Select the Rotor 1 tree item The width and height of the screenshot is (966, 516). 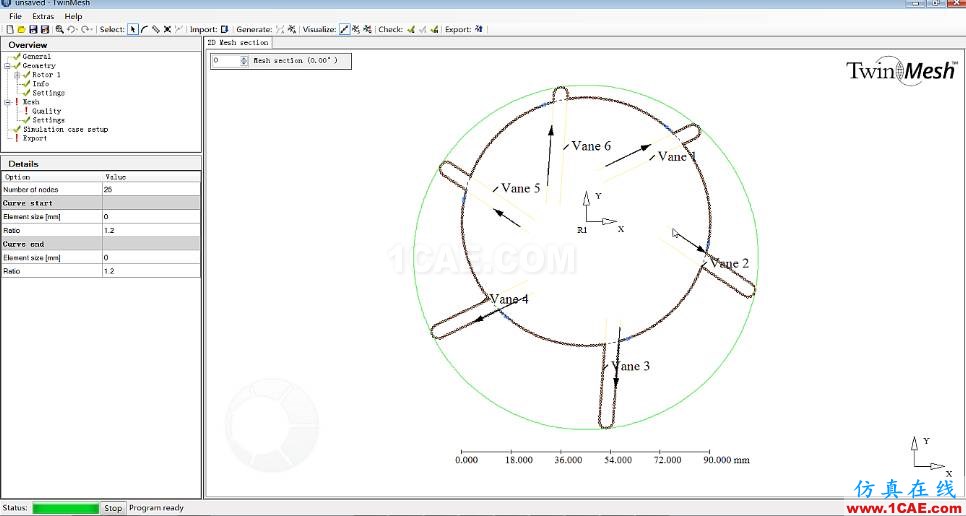click(x=47, y=75)
